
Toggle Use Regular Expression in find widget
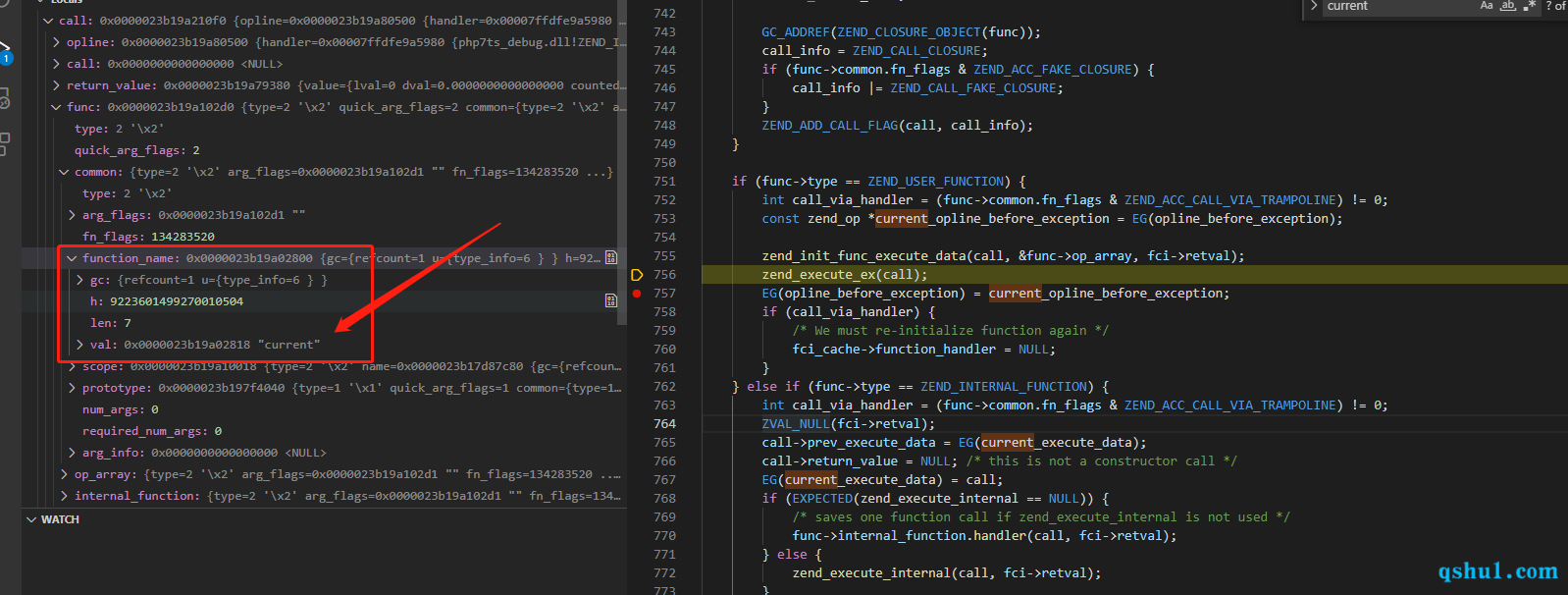[x=1530, y=6]
